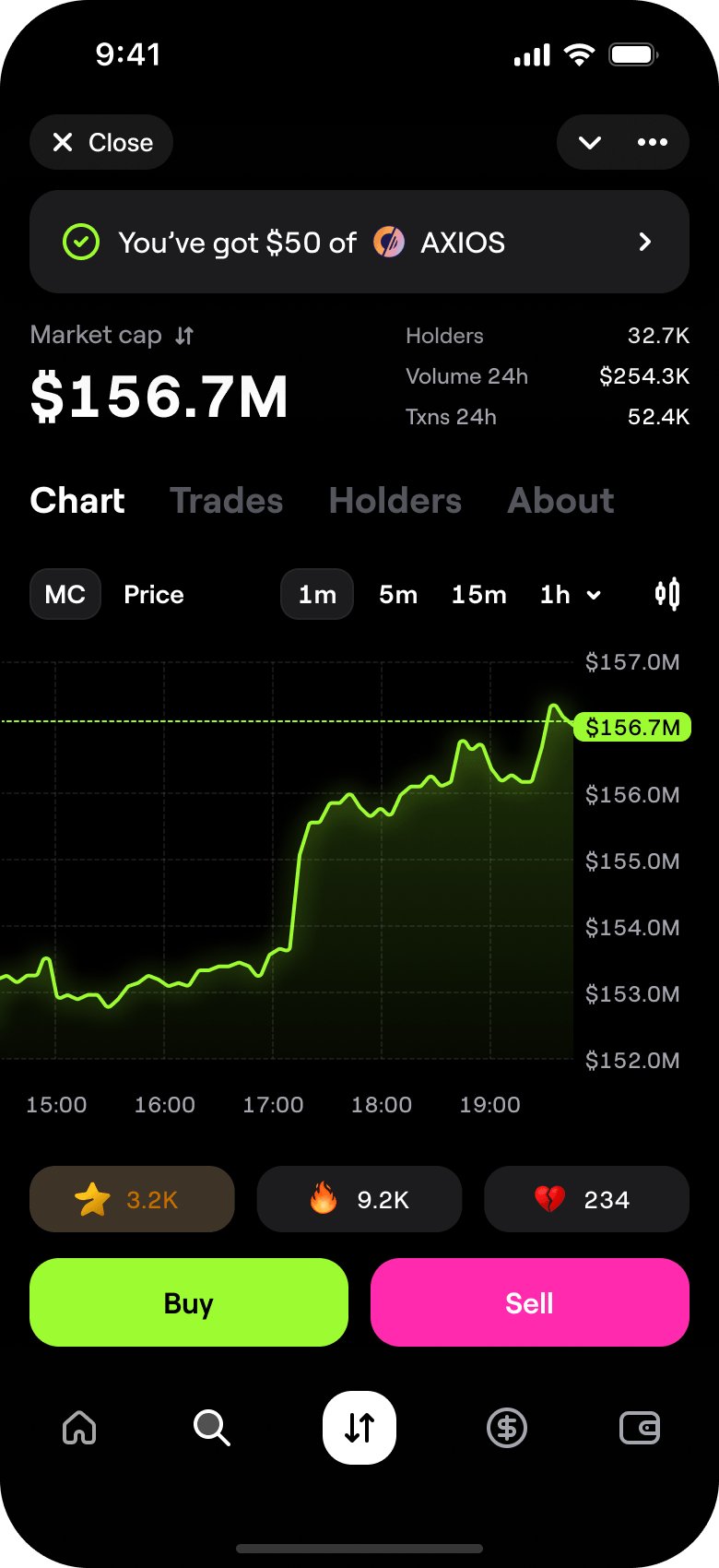Click the $156.7M current price marker
The width and height of the screenshot is (719, 1568).
click(632, 727)
